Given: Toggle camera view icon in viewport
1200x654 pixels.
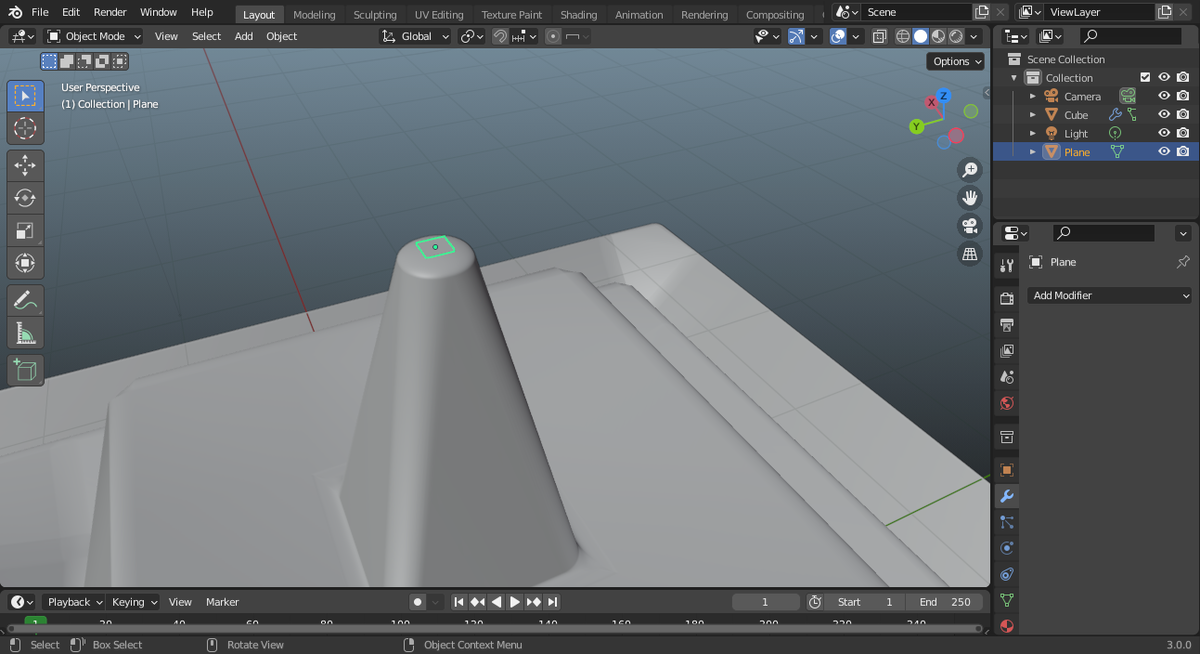Looking at the screenshot, I should 969,226.
